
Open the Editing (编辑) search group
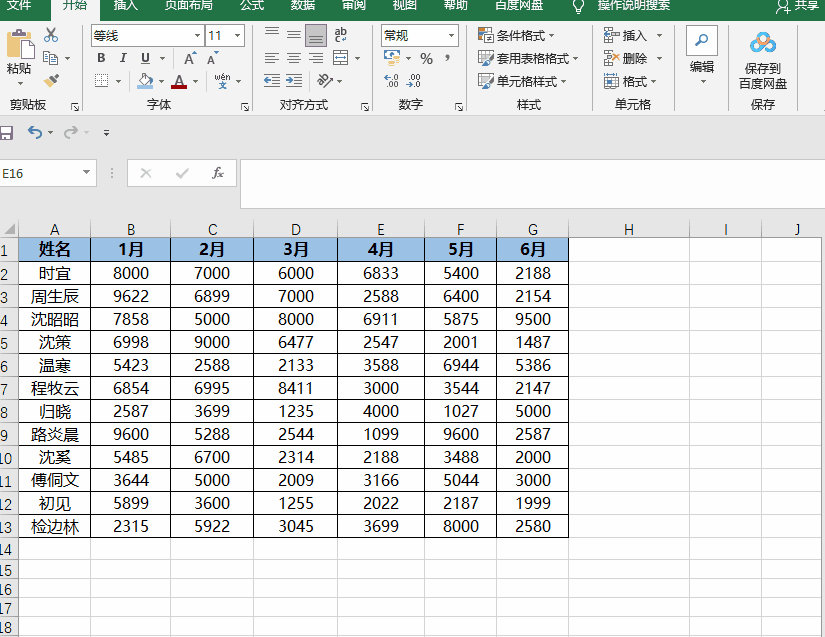[702, 55]
